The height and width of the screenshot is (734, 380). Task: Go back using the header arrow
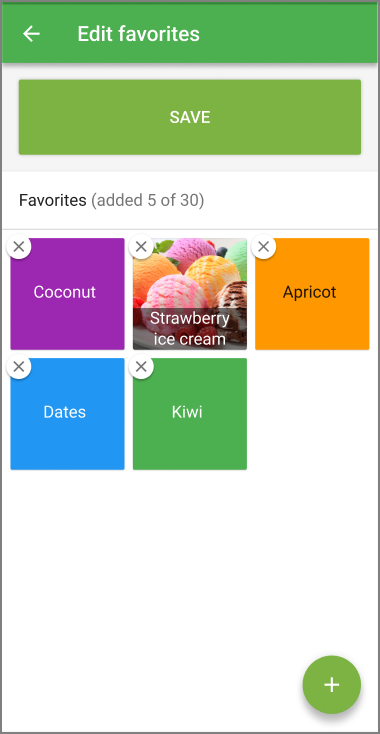(x=31, y=34)
